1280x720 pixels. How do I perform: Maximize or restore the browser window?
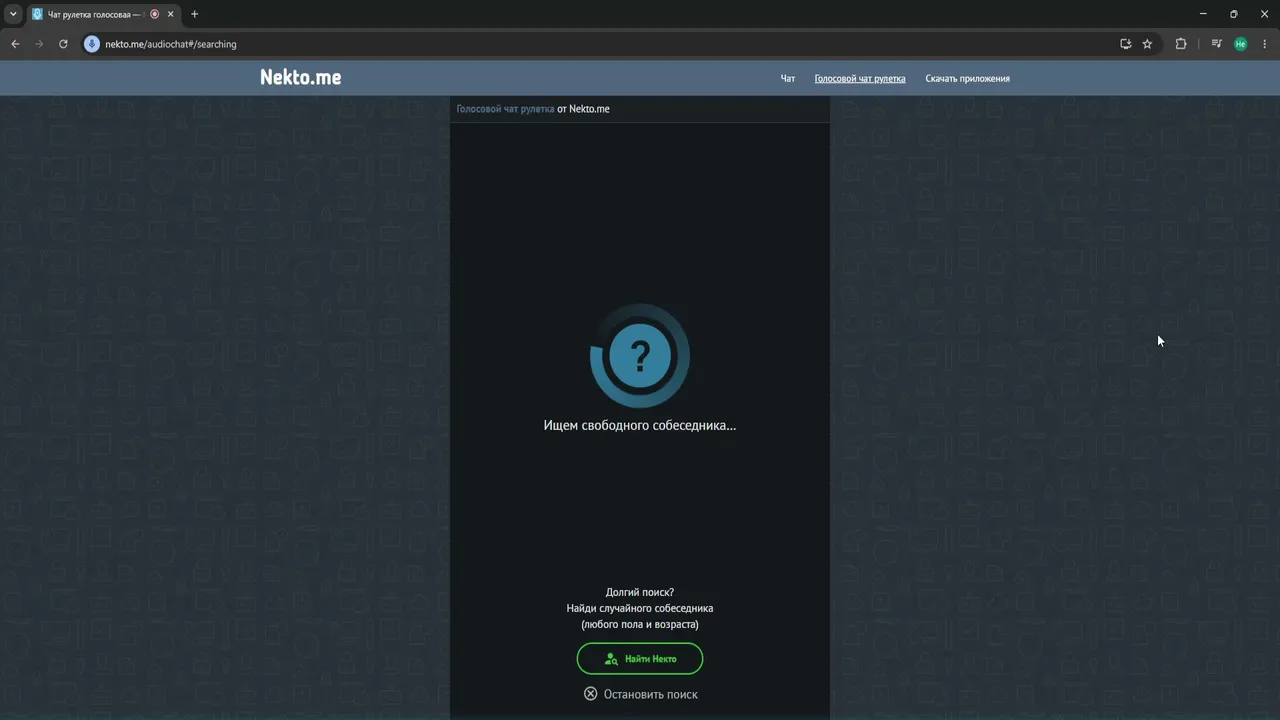[x=1233, y=14]
